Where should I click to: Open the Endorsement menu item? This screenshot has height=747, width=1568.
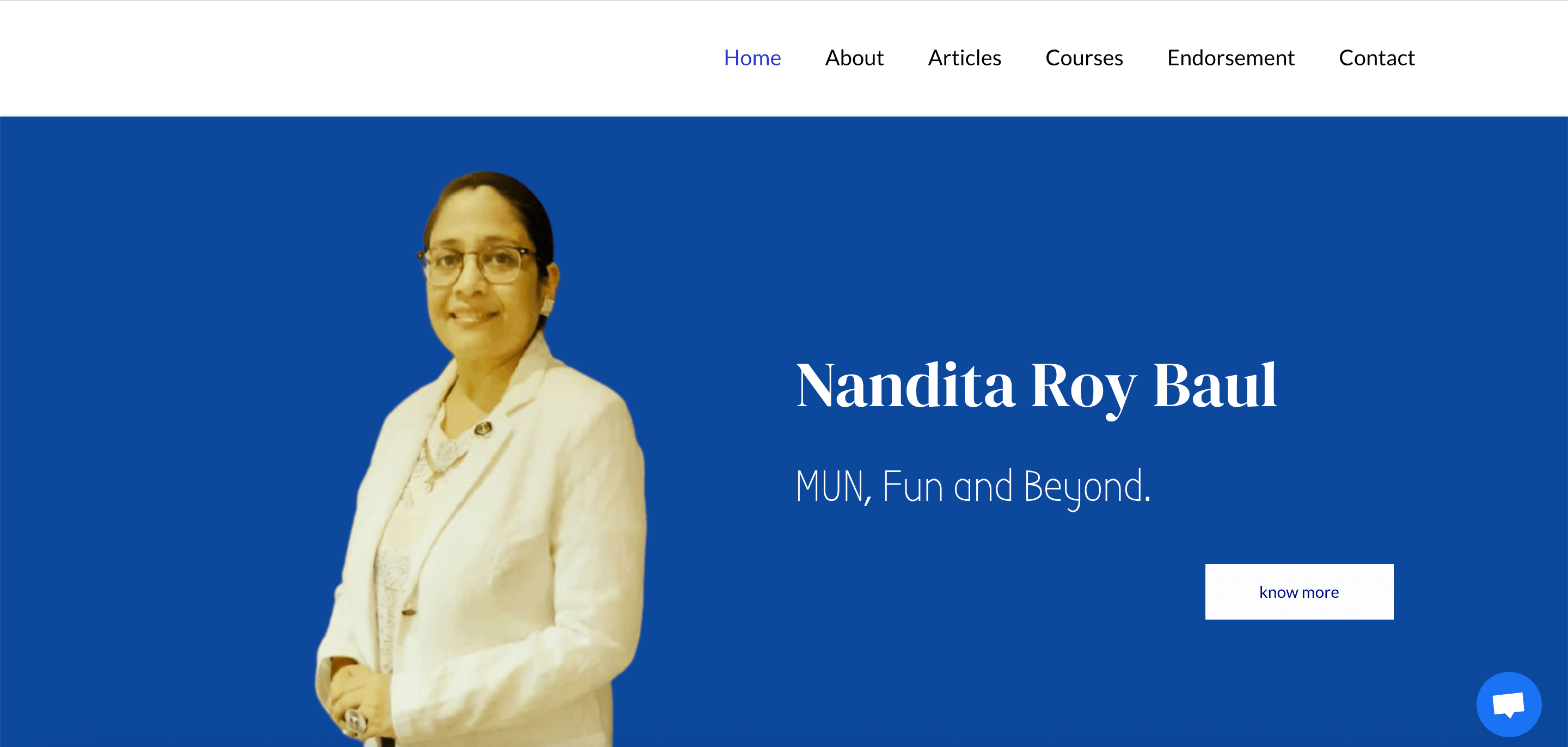click(x=1230, y=58)
